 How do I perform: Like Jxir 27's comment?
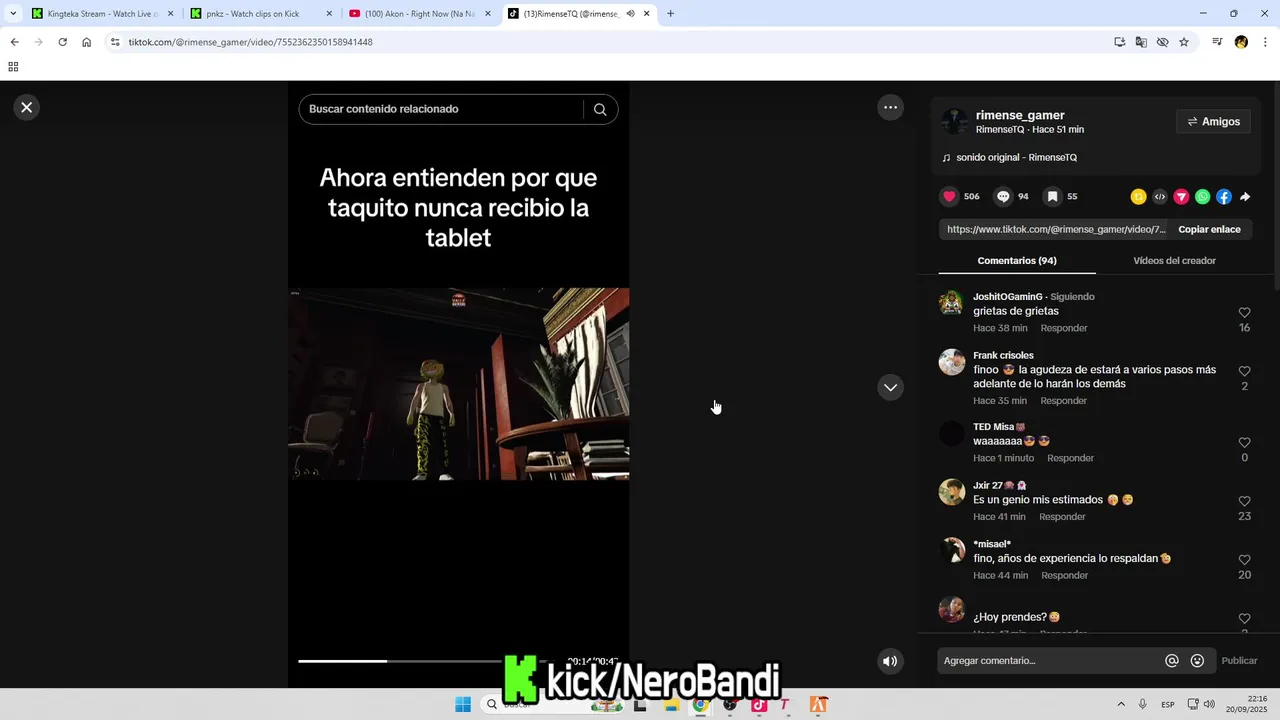point(1244,501)
